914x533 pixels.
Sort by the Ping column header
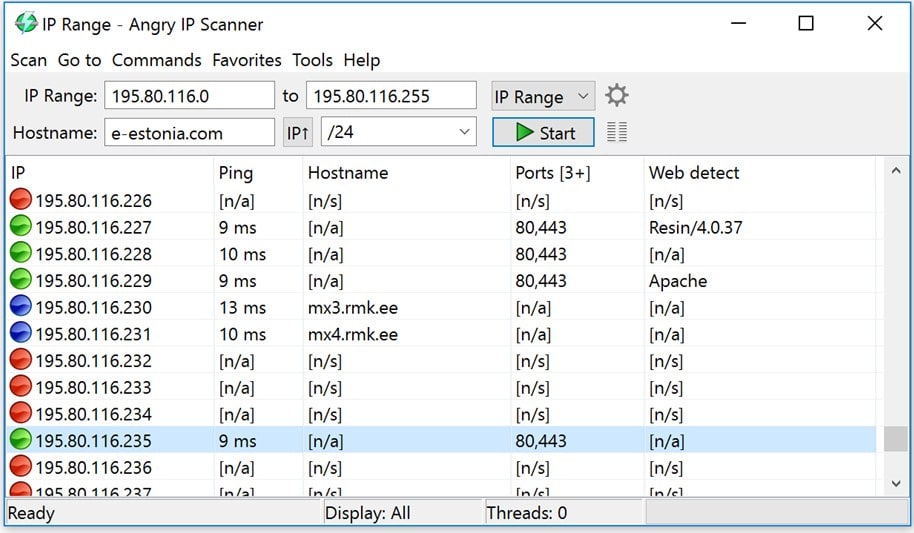[258, 173]
